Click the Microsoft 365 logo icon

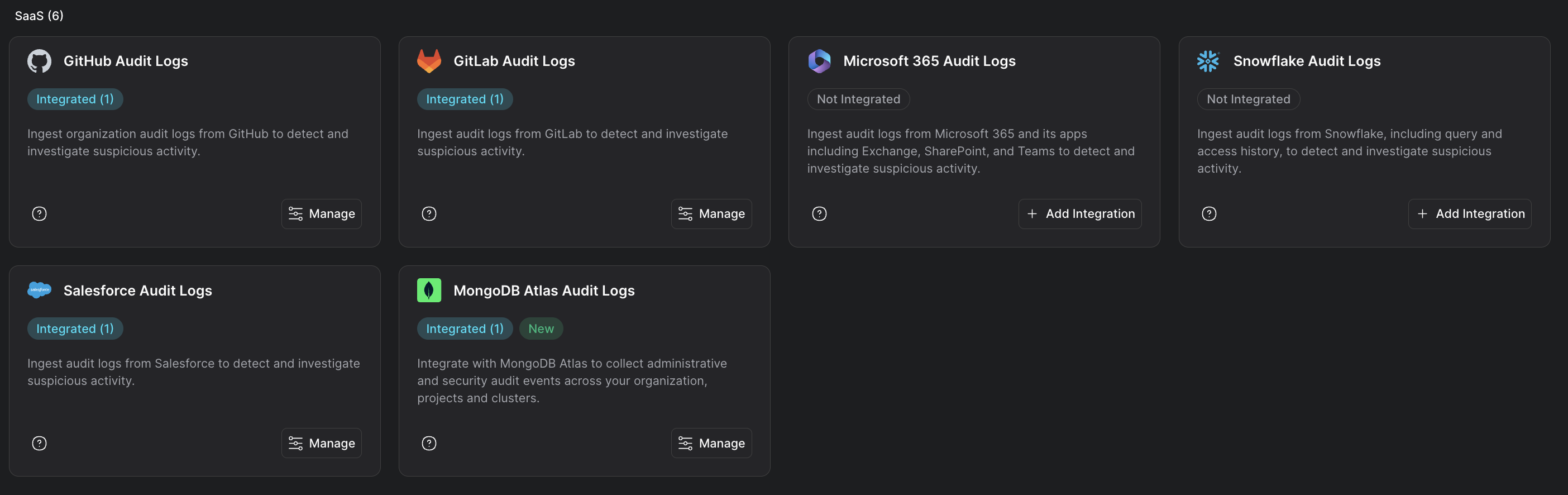coord(819,61)
